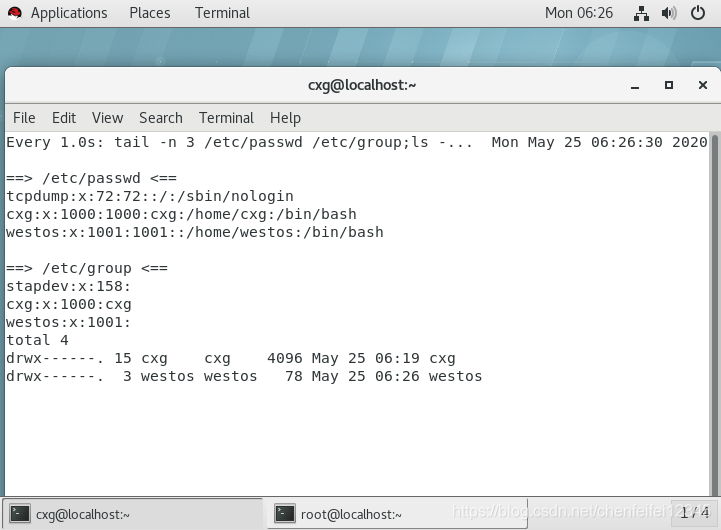Minimize the cxg@localhost terminal window

635,86
